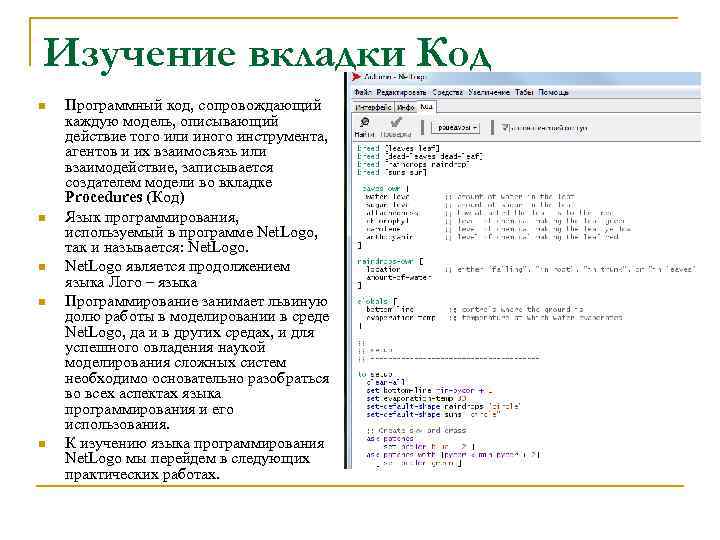The width and height of the screenshot is (720, 540).
Task: Click the Проверка (Check) checkmark icon
Action: (396, 122)
